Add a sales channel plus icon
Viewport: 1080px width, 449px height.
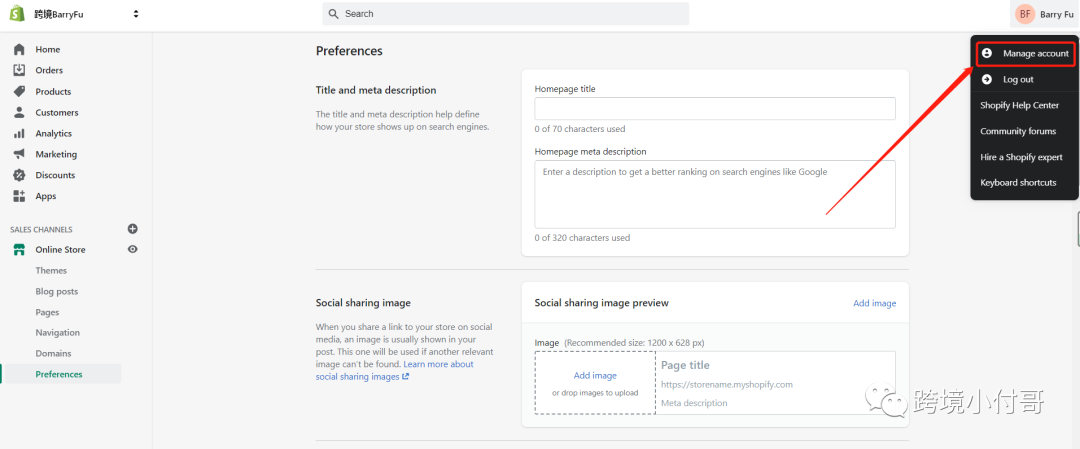133,229
